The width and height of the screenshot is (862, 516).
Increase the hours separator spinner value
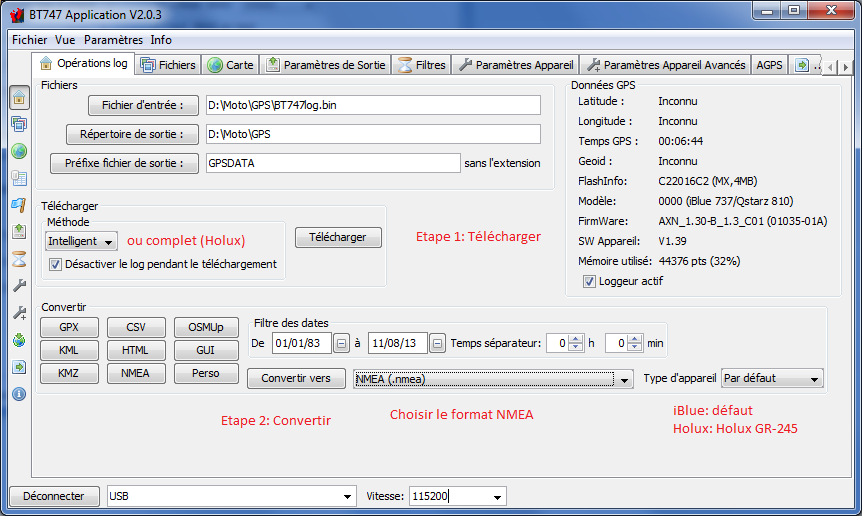pos(577,339)
